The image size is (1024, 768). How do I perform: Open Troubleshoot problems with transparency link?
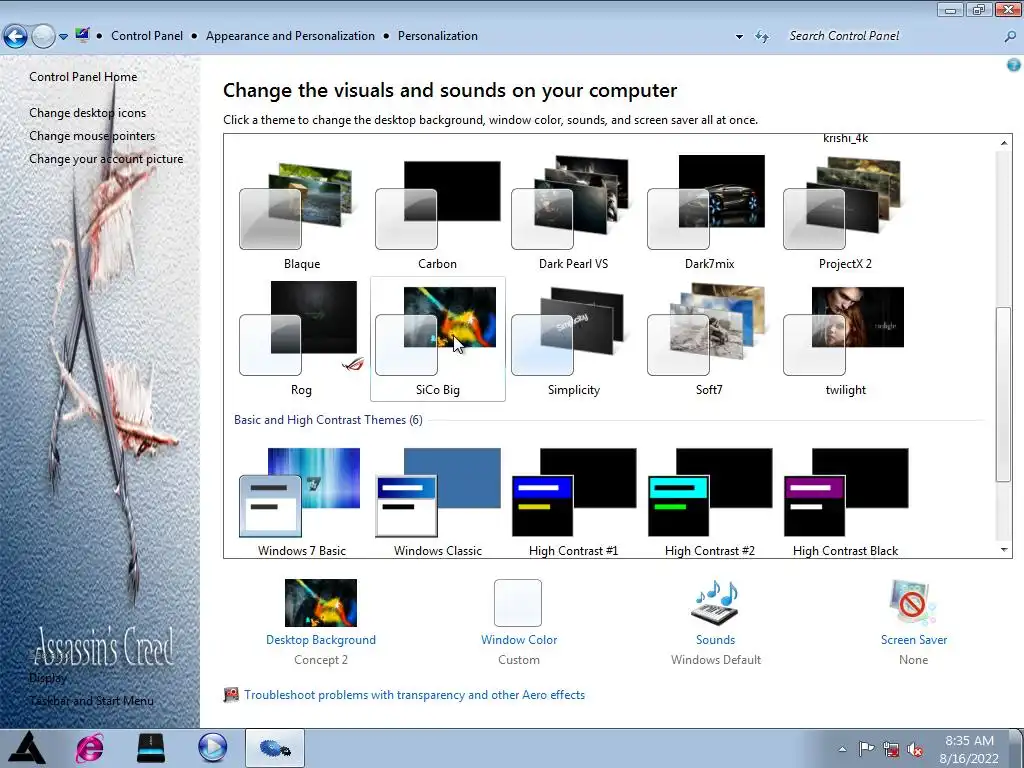pos(414,695)
